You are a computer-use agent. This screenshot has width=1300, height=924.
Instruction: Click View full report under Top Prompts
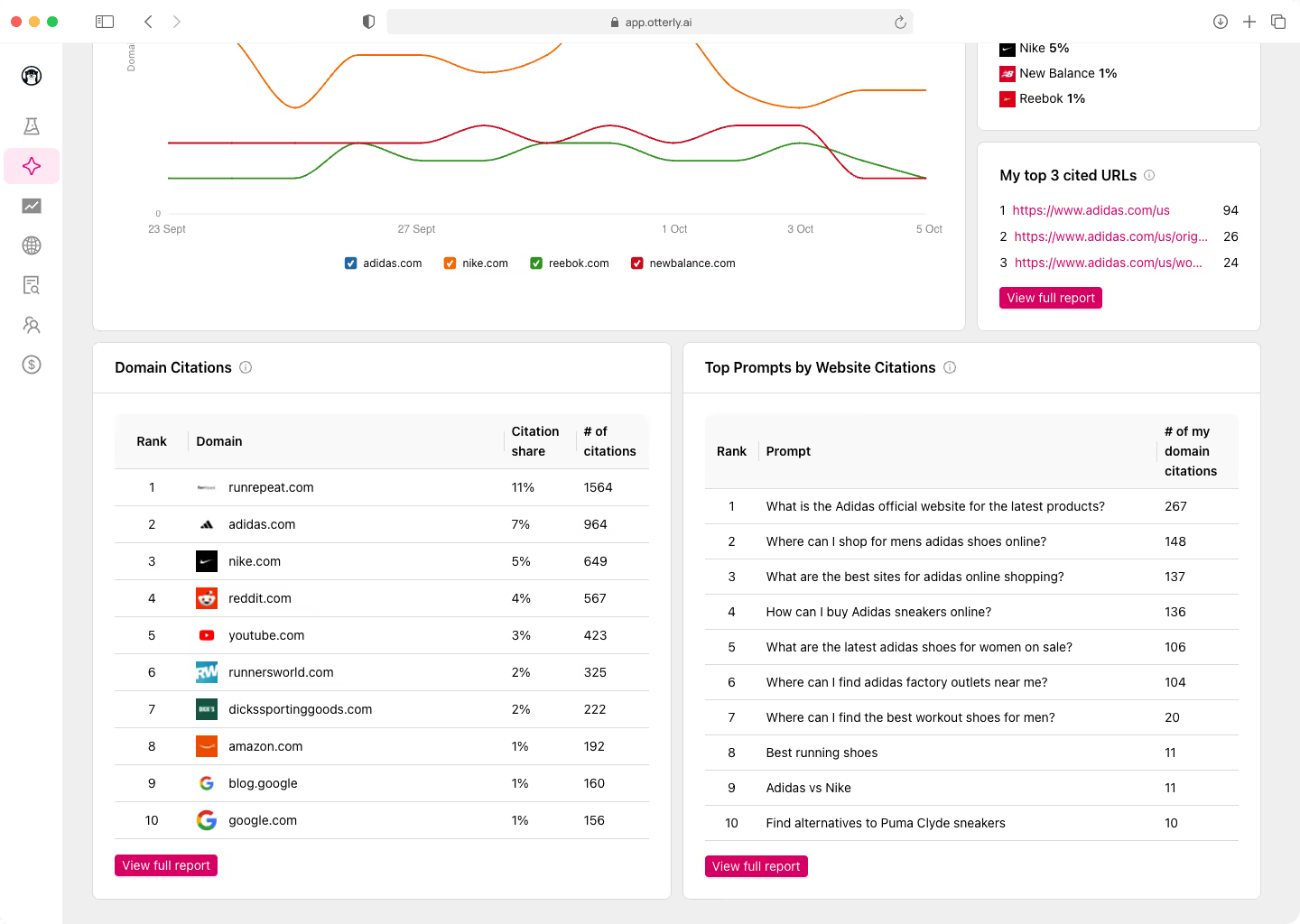click(756, 865)
